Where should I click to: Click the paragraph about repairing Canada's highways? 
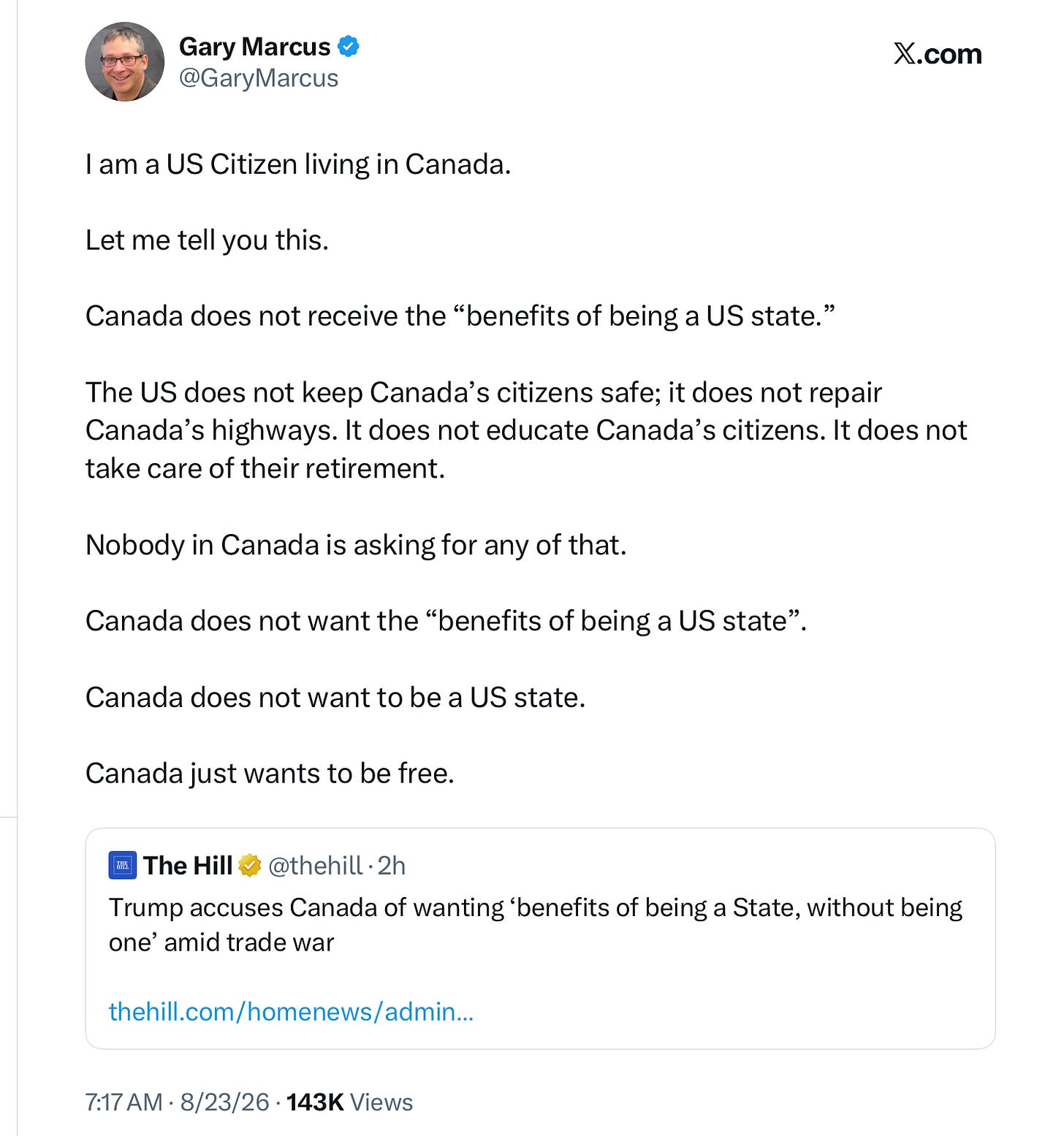[526, 430]
